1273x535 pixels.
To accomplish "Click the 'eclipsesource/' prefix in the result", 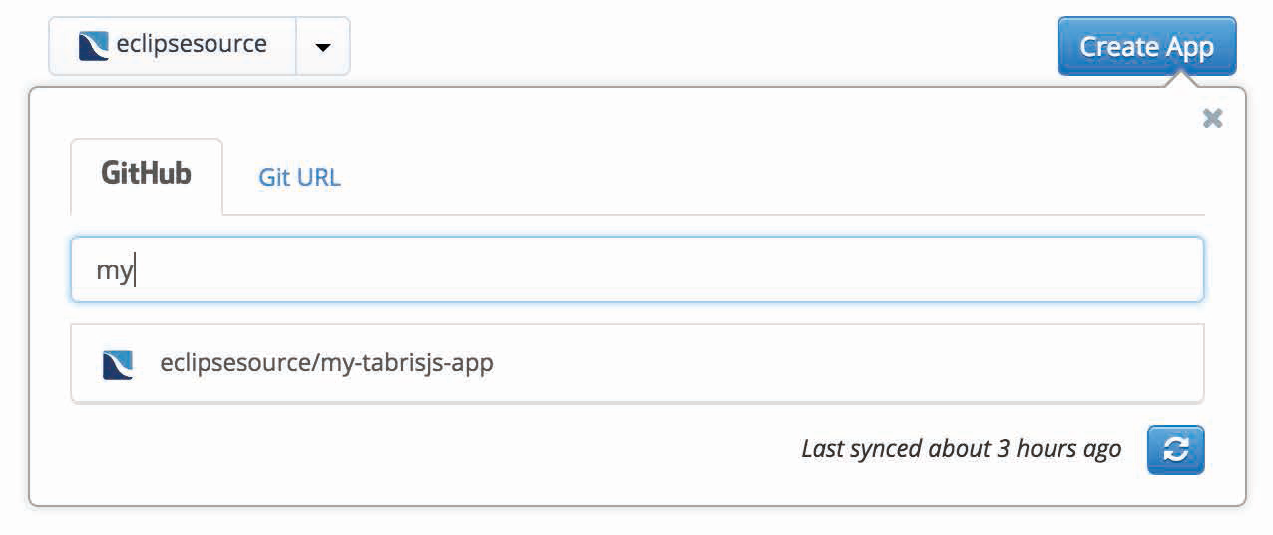I will click(x=238, y=363).
